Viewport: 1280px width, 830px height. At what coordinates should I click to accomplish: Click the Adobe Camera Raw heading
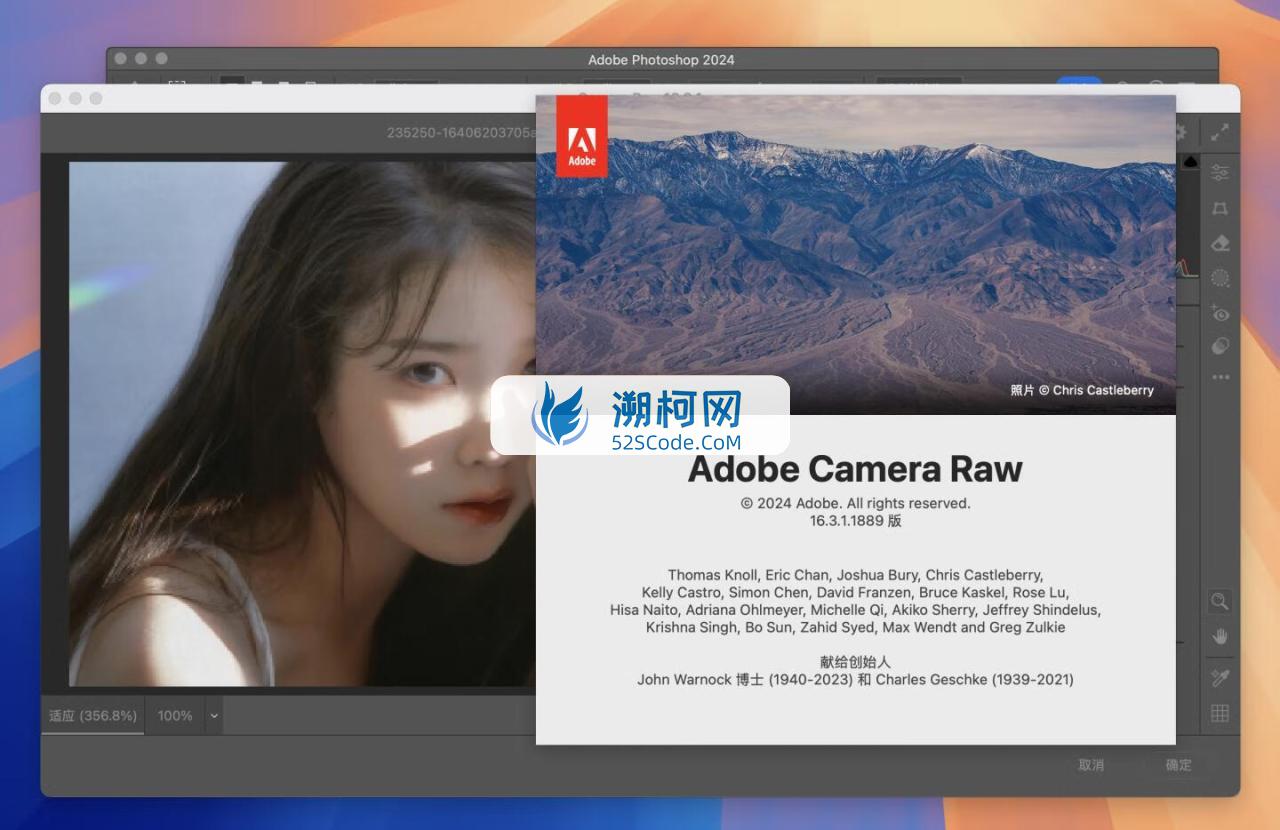(855, 469)
